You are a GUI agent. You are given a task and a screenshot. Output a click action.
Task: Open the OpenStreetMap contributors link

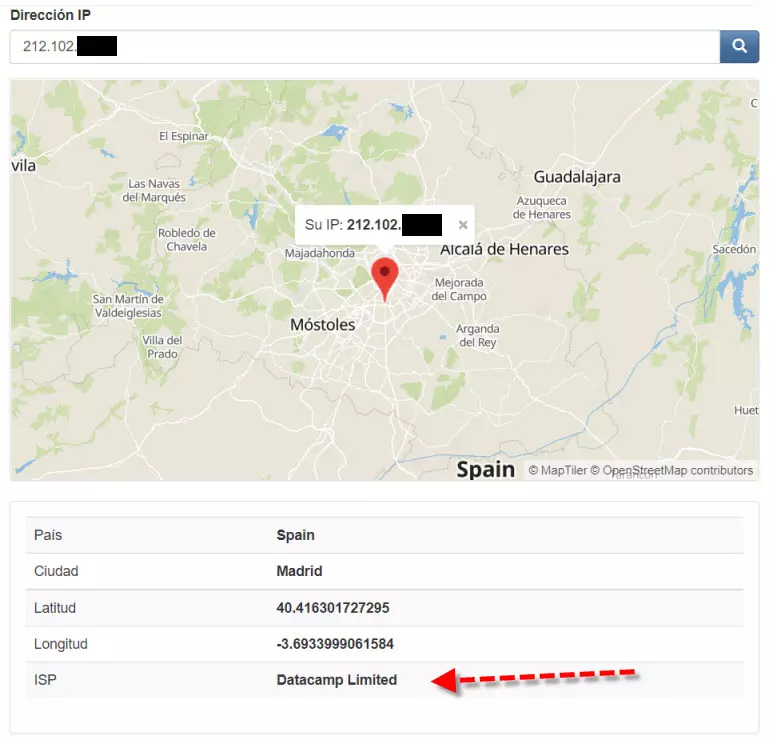pyautogui.click(x=677, y=470)
